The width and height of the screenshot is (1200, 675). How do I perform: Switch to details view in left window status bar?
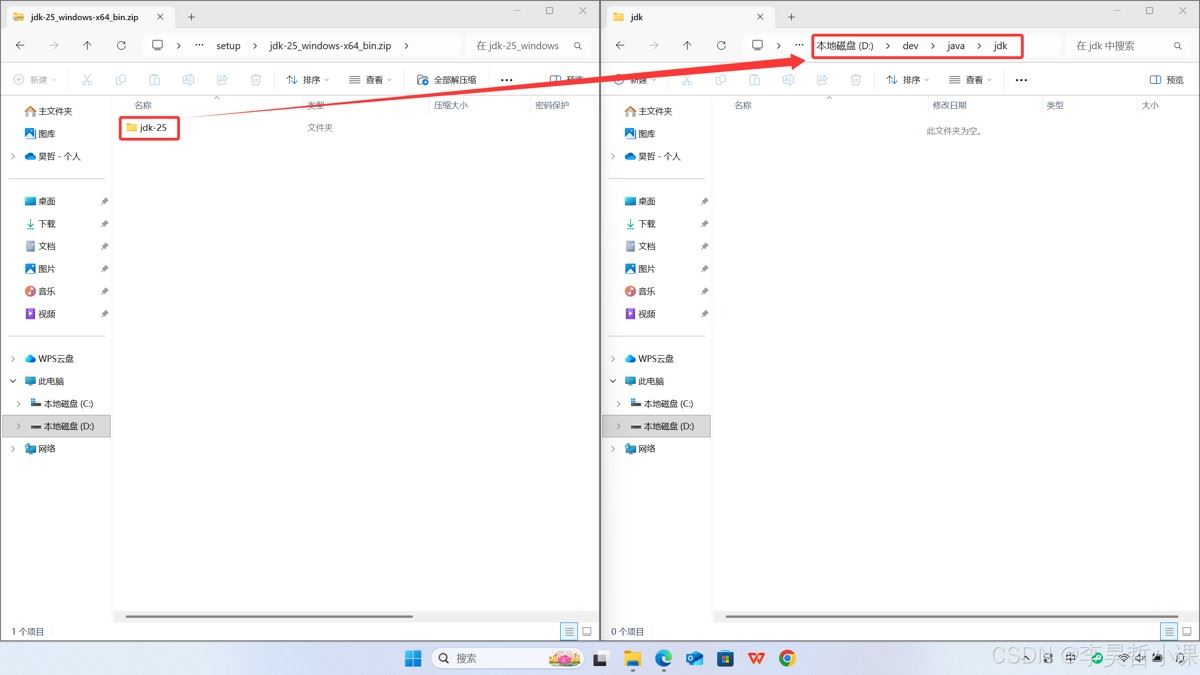tap(569, 631)
